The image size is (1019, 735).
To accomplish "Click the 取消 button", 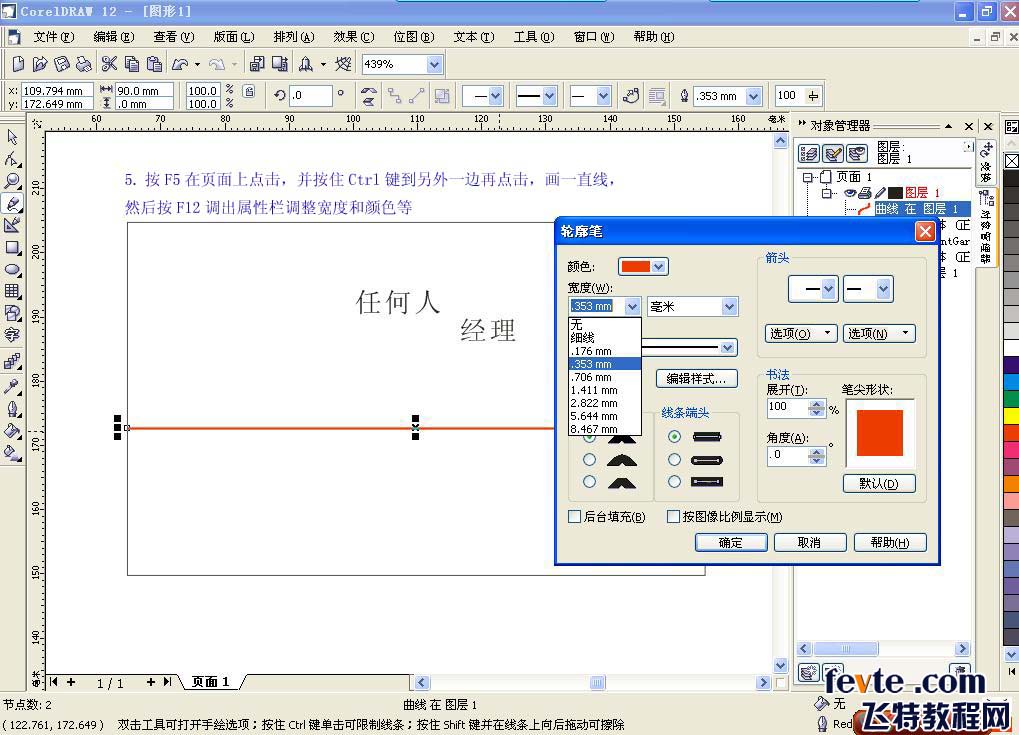I will point(810,542).
